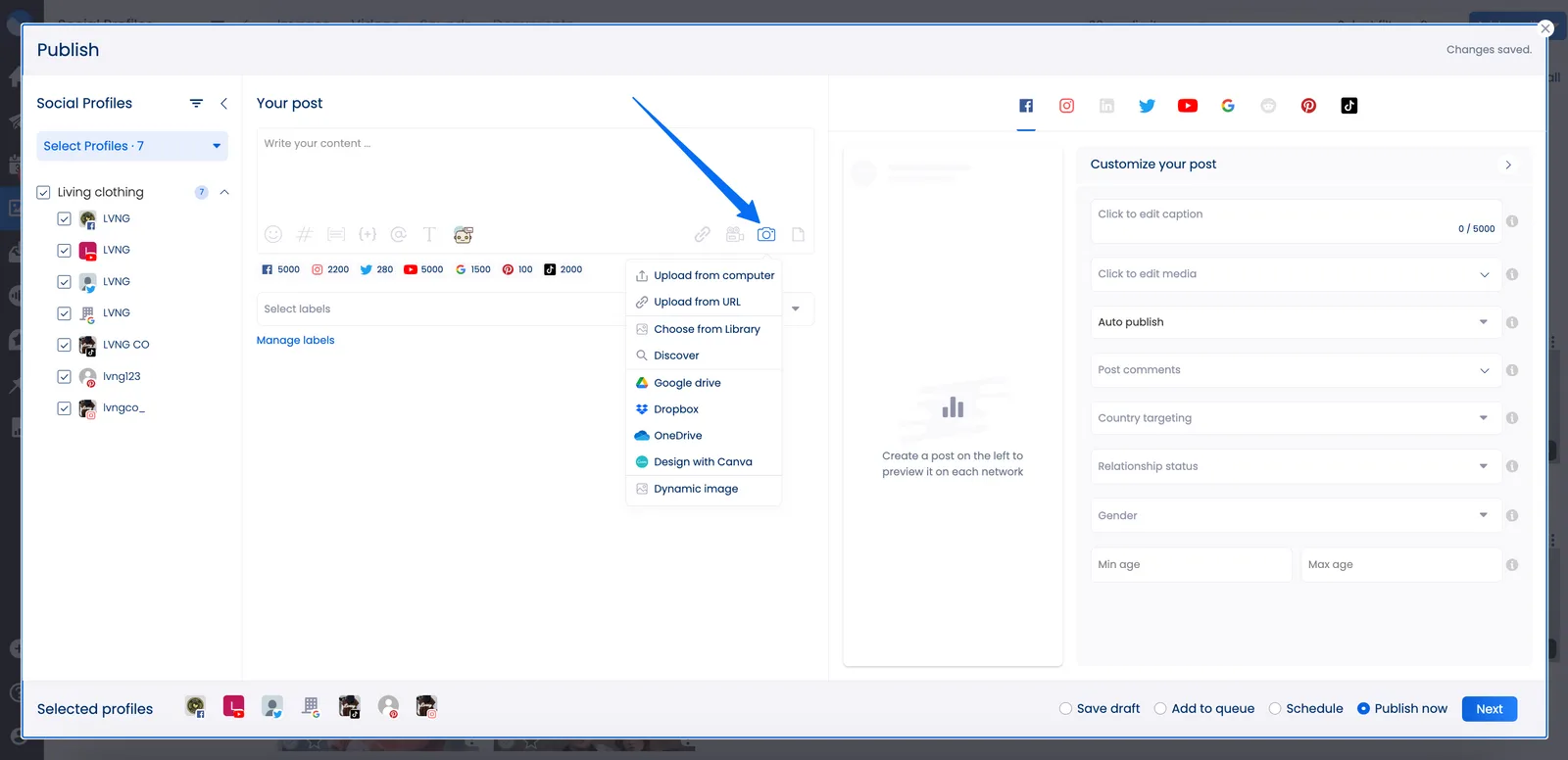Switch preview to TikTok tab icon
The image size is (1568, 760).
pos(1348,106)
